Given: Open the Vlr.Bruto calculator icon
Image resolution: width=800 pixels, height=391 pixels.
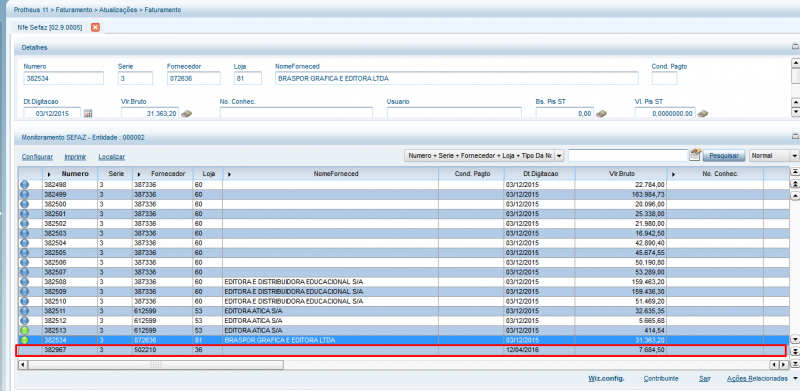Looking at the screenshot, I should coord(186,113).
